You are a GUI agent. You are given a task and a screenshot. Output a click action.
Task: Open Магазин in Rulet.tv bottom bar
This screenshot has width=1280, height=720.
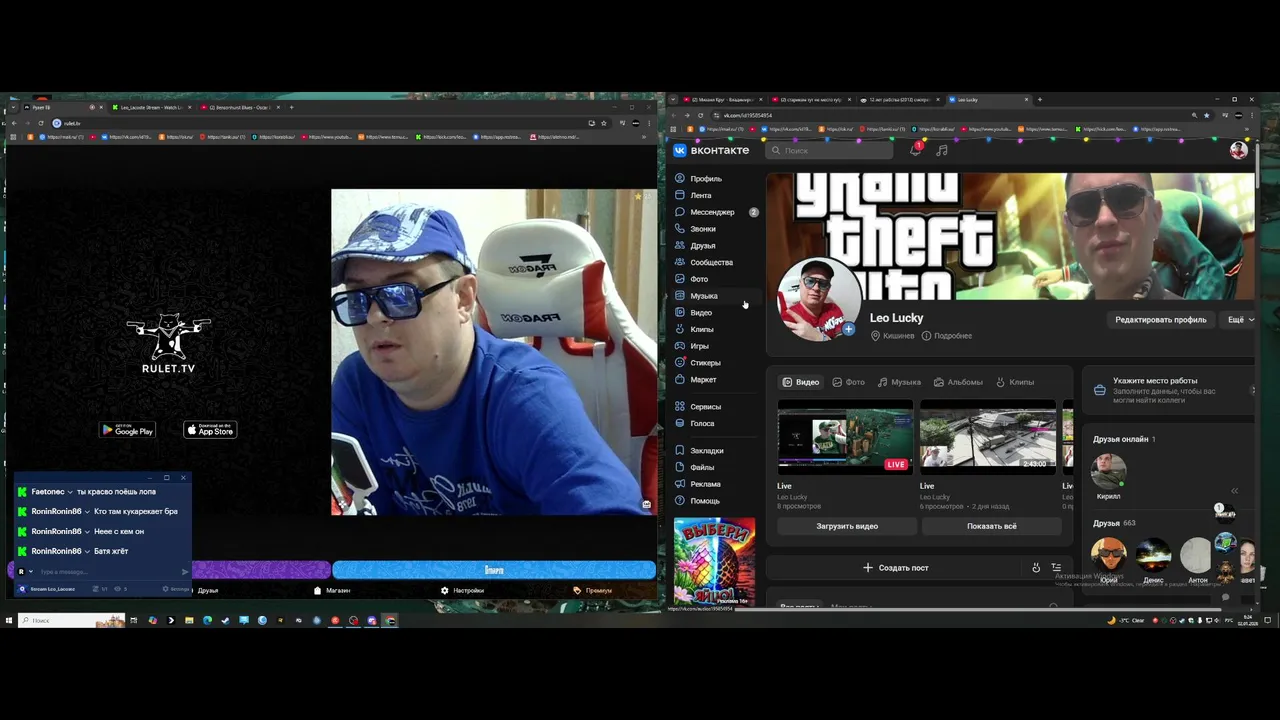pyautogui.click(x=332, y=591)
